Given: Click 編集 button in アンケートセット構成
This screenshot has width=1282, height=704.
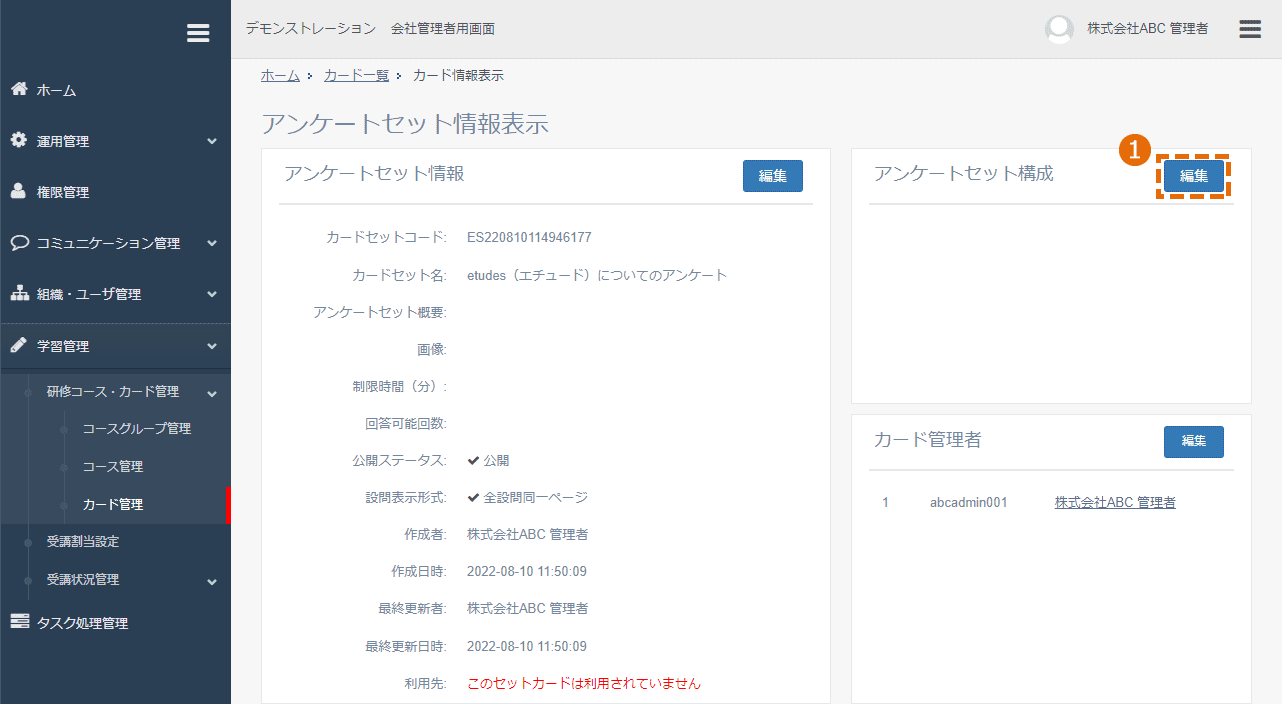Looking at the screenshot, I should (x=1194, y=176).
